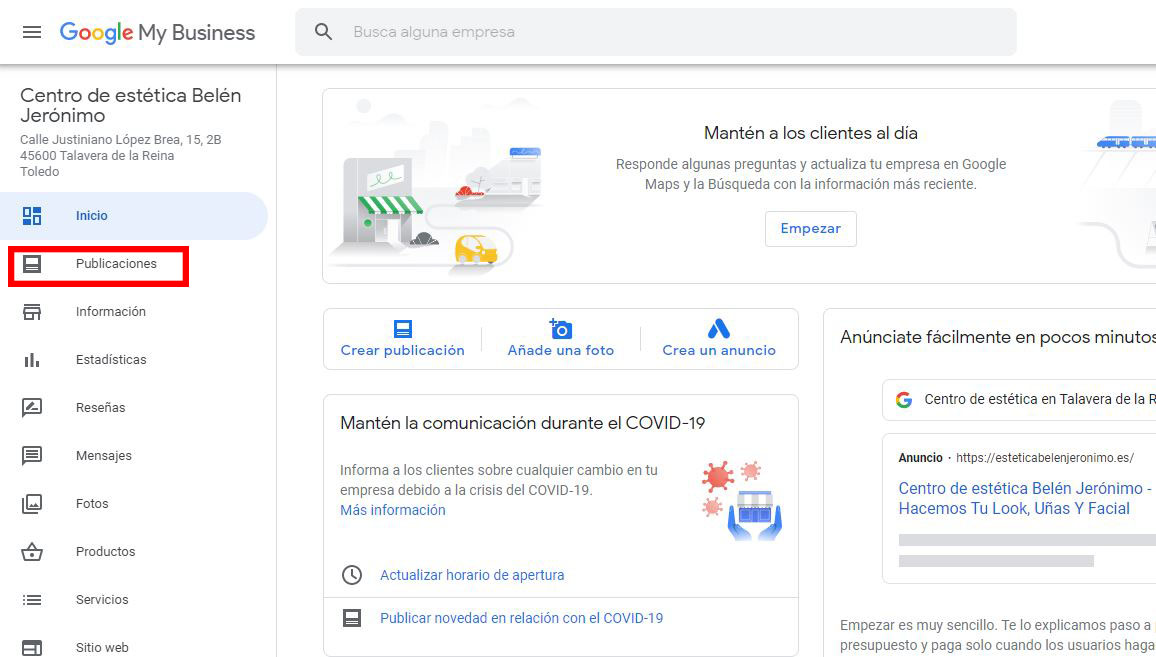Click the storefront illustration in the top banner
1156x657 pixels.
[435, 188]
